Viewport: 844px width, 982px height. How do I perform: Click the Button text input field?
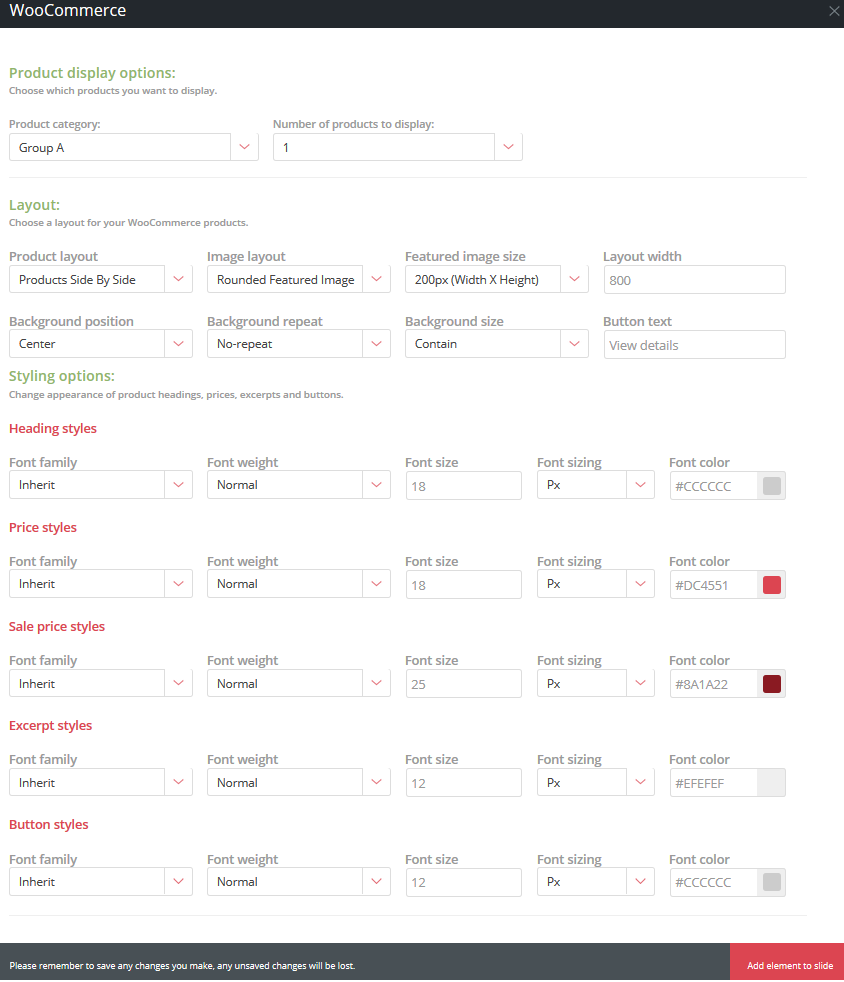pyautogui.click(x=694, y=345)
